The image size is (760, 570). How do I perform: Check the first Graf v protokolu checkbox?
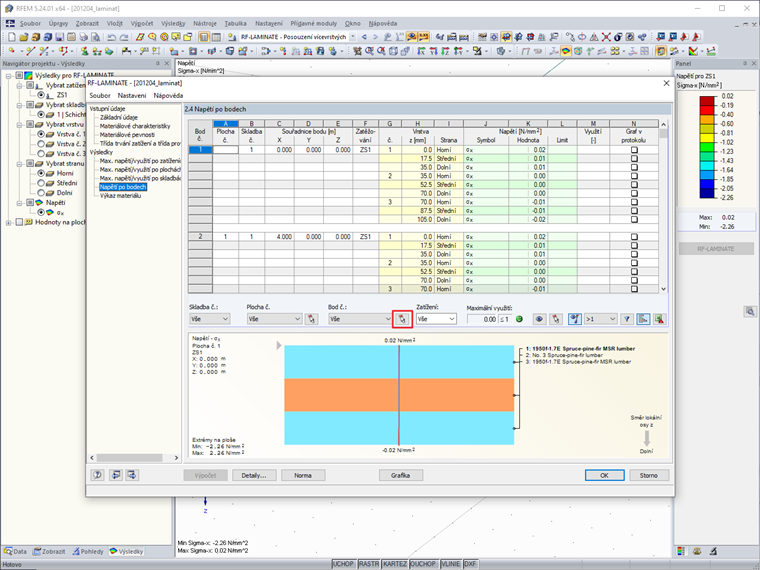(633, 149)
